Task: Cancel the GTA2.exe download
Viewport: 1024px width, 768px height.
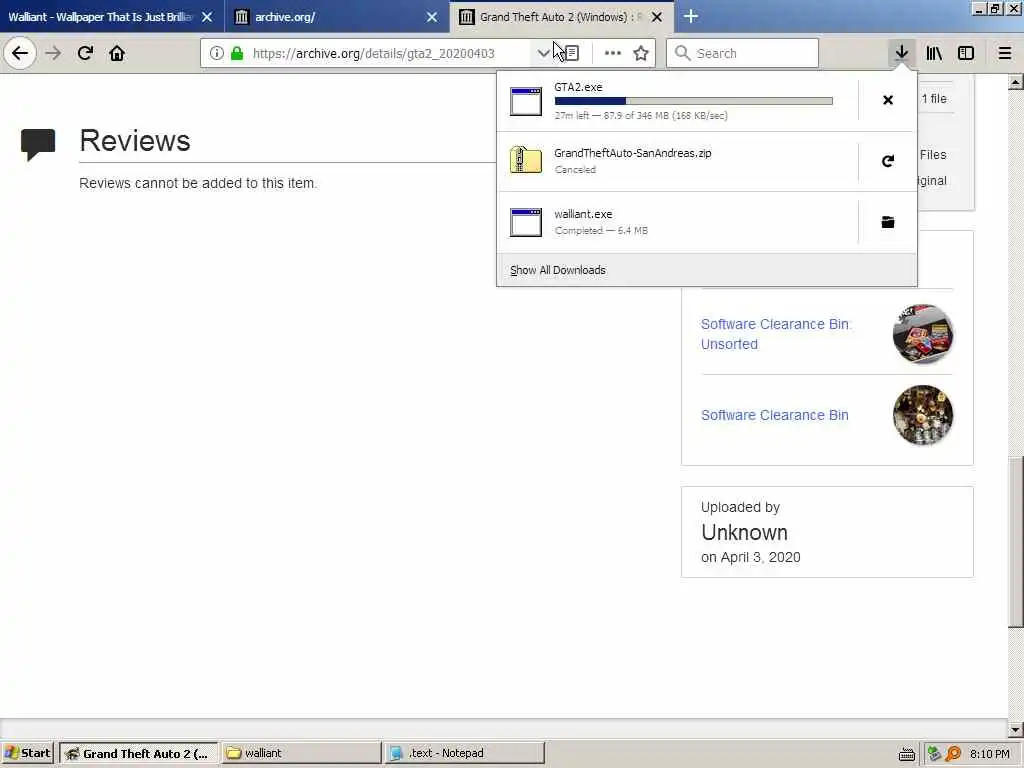Action: point(888,100)
